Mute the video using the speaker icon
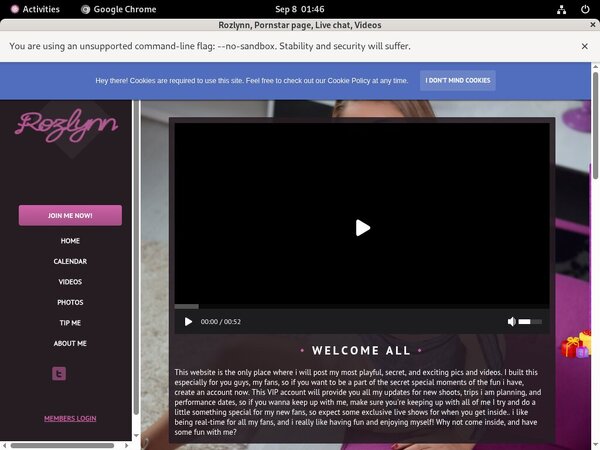The image size is (600, 450). tap(512, 322)
